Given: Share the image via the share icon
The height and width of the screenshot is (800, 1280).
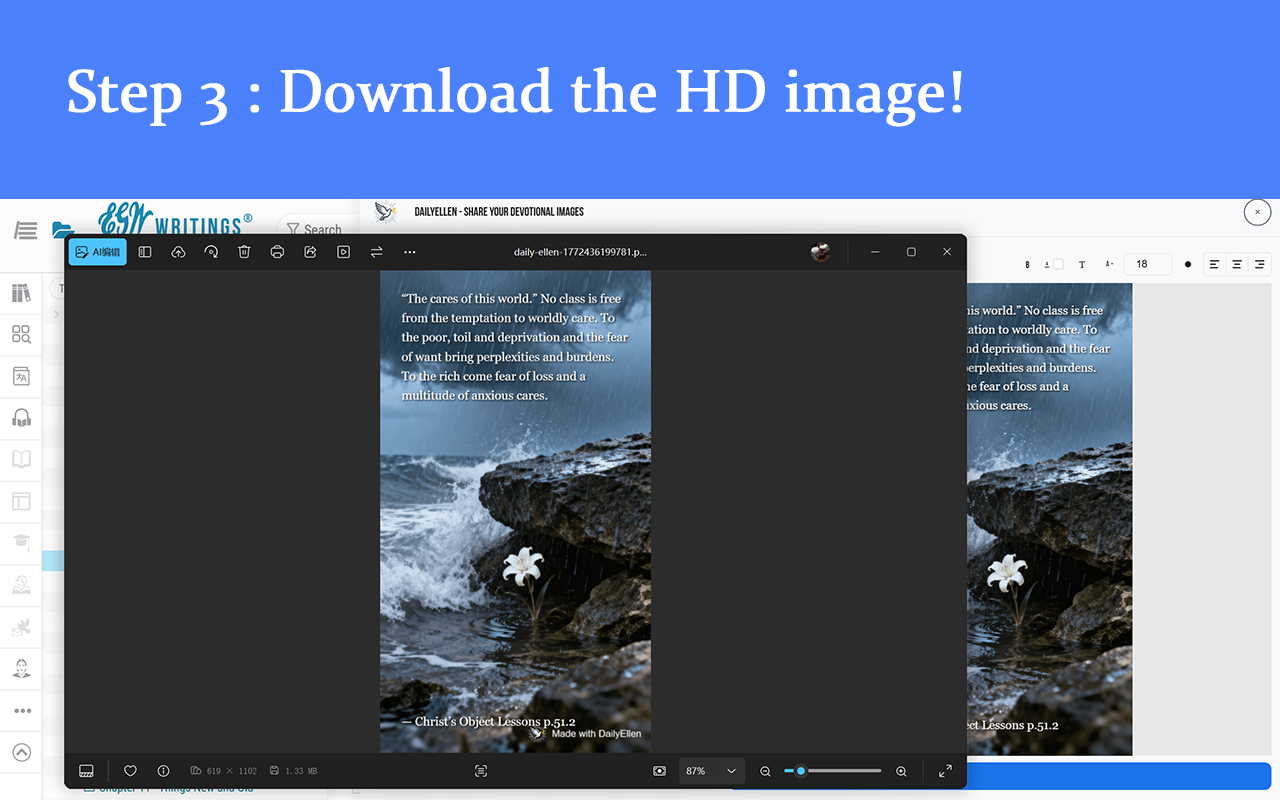Looking at the screenshot, I should [x=310, y=252].
